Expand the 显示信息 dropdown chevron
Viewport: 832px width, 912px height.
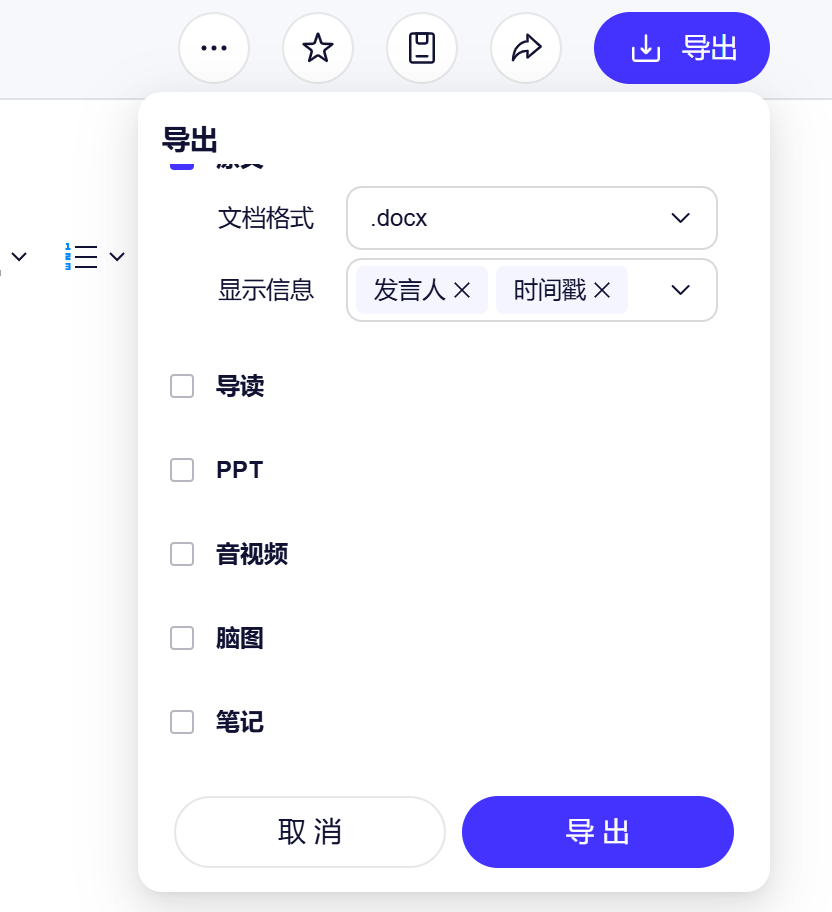[x=680, y=290]
